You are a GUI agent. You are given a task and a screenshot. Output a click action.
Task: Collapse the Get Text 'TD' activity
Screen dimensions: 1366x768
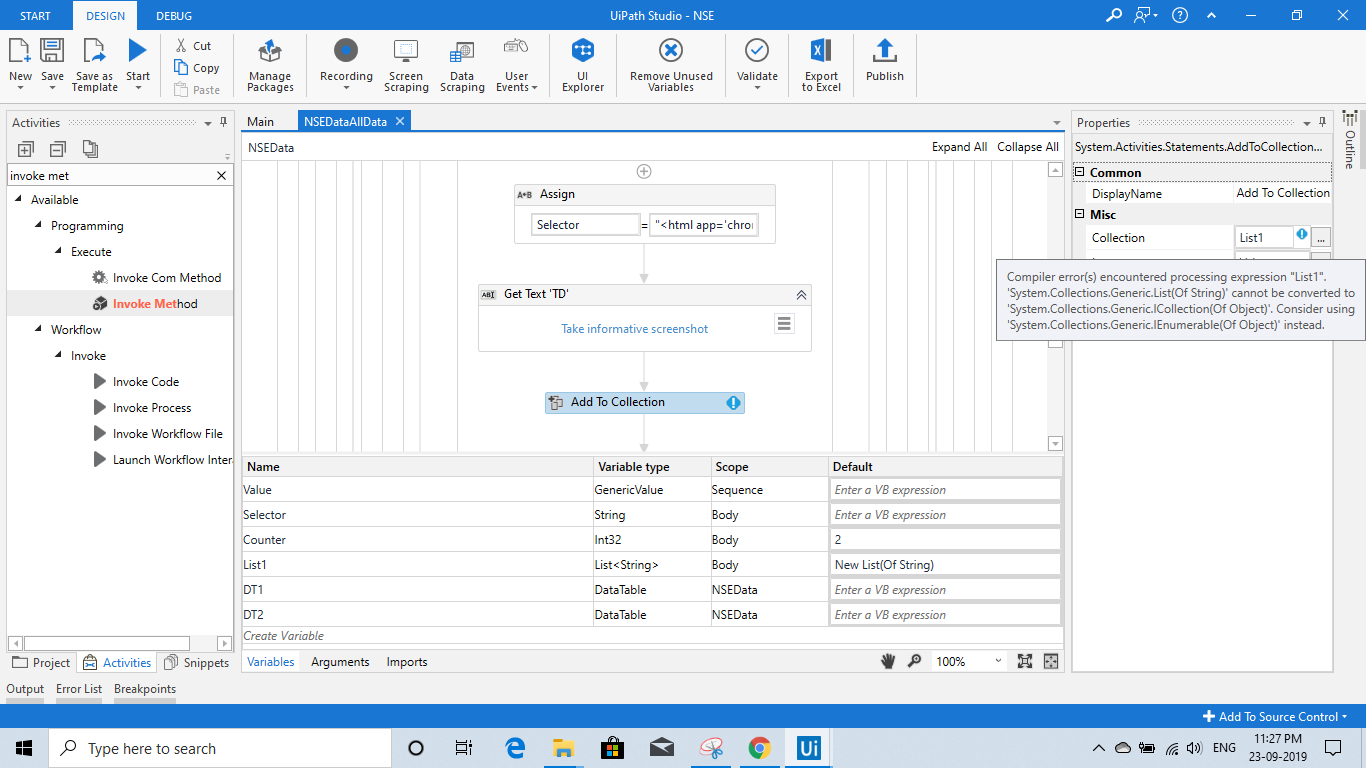point(801,295)
